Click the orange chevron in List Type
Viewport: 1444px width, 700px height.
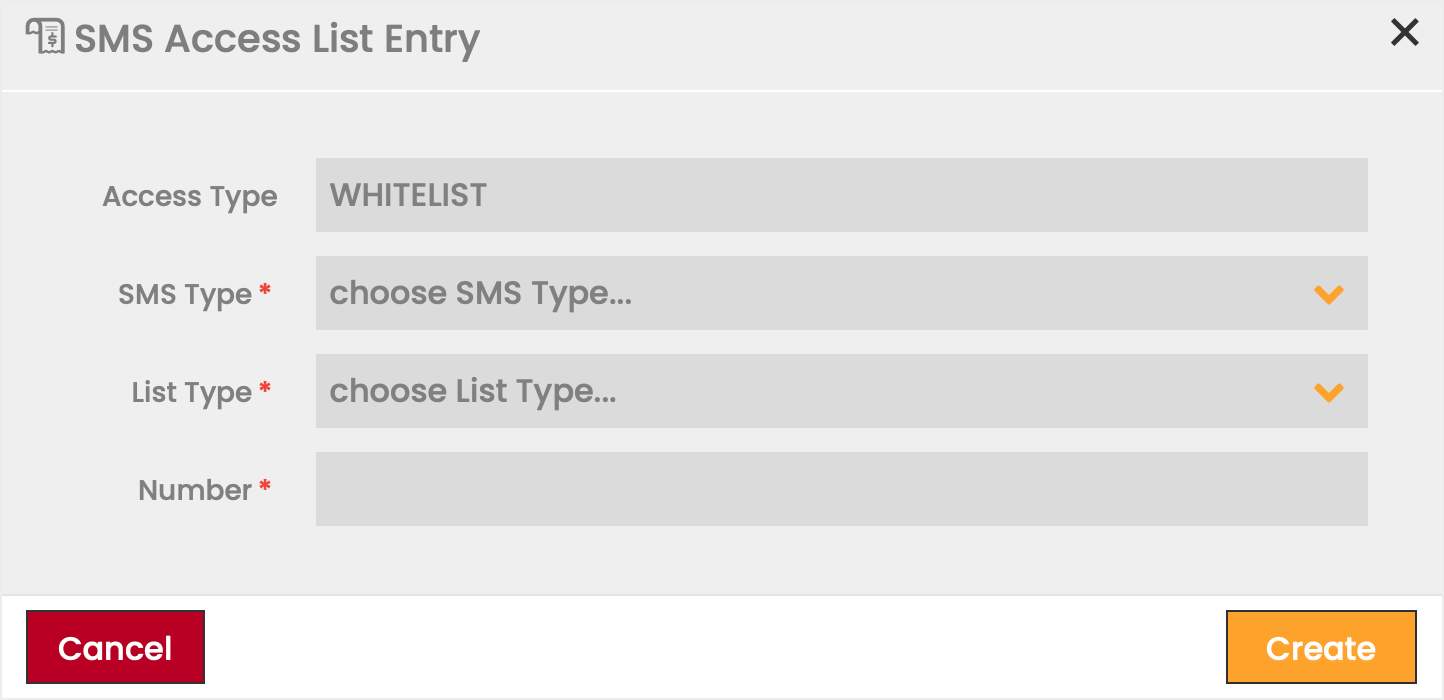coord(1328,392)
